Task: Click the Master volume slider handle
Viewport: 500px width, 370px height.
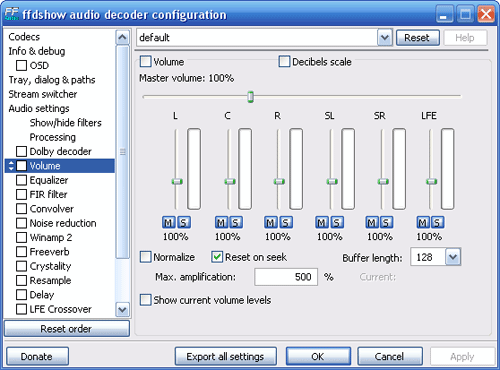Action: pyautogui.click(x=250, y=97)
